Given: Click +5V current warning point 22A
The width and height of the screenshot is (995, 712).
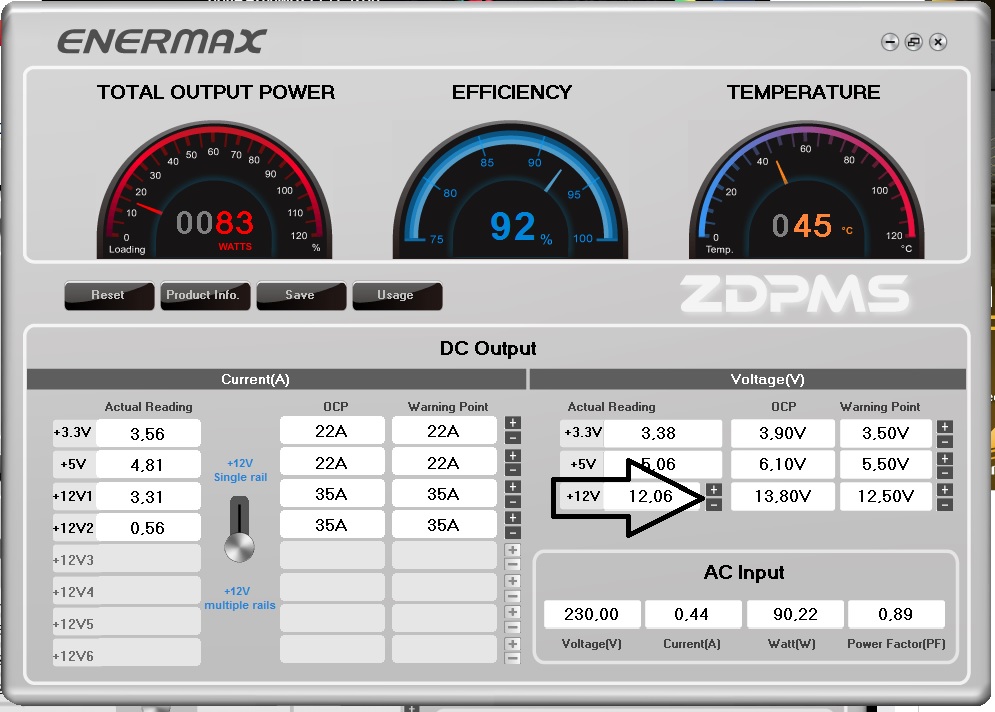Looking at the screenshot, I should (444, 463).
